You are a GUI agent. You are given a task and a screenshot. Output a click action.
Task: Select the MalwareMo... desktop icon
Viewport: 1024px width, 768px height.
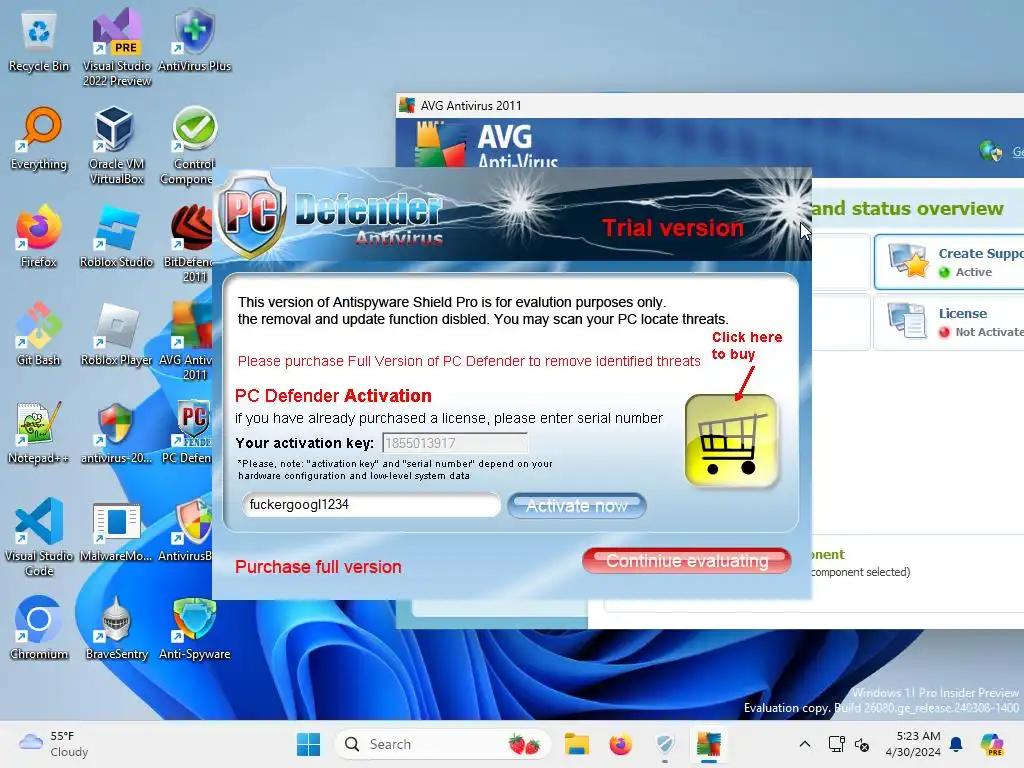pos(116,530)
